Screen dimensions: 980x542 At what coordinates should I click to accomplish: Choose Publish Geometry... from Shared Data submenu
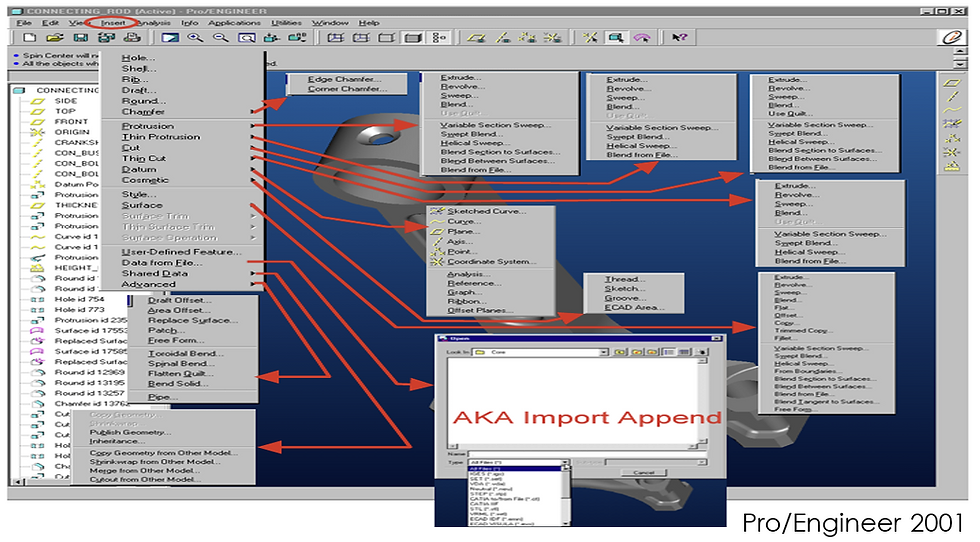tap(130, 432)
